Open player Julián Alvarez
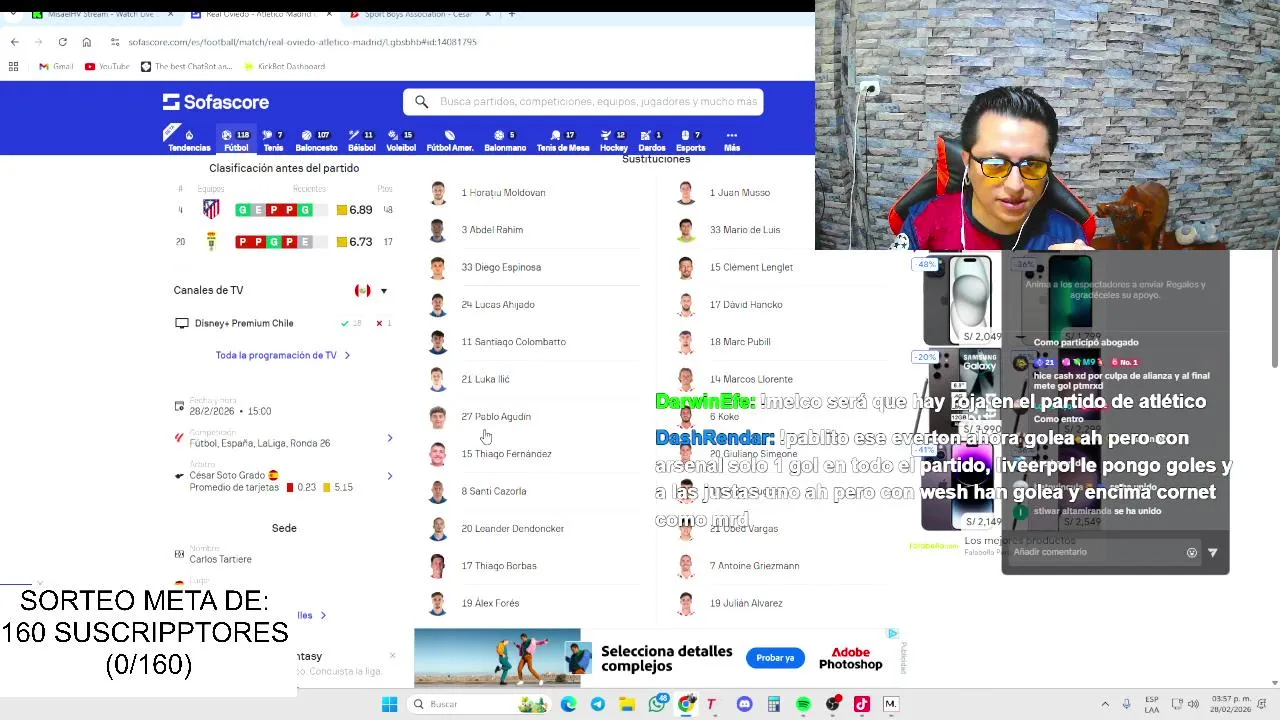This screenshot has width=1280, height=720. click(x=746, y=603)
